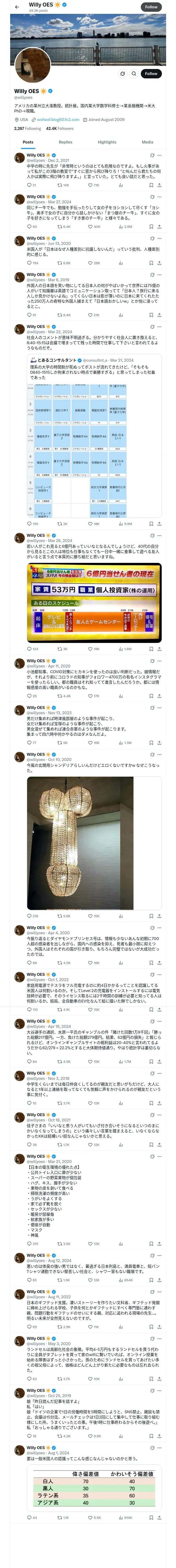
Task: Open the Willy OES profile avatar
Action: point(32,65)
